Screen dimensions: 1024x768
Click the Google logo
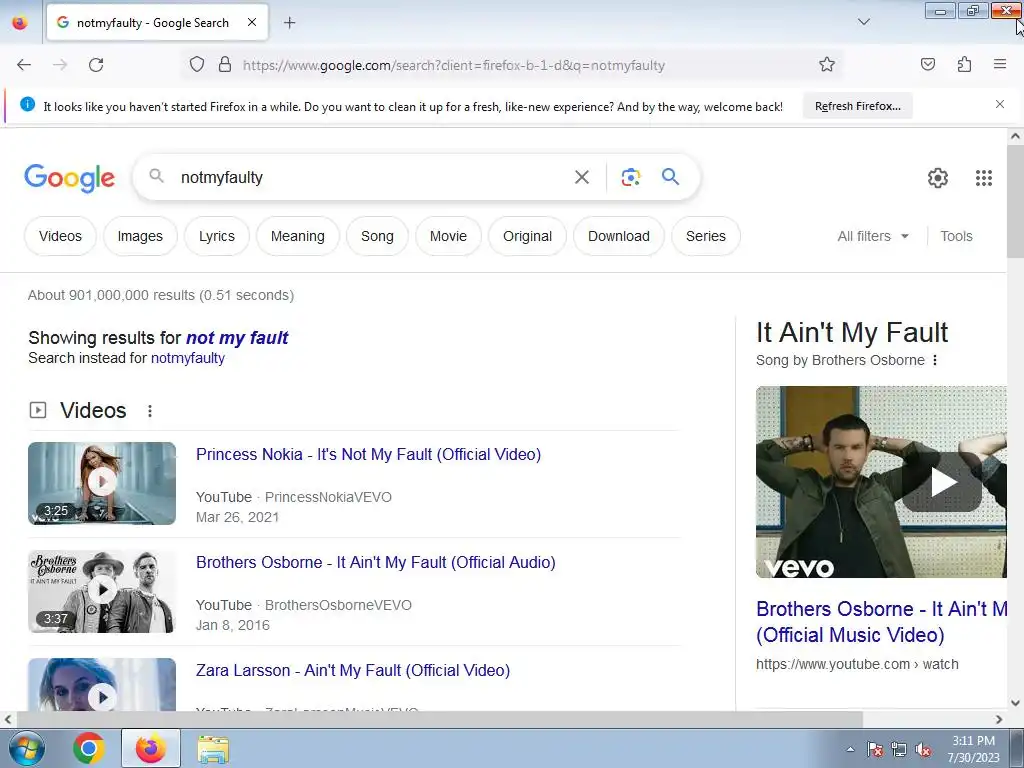pos(69,178)
